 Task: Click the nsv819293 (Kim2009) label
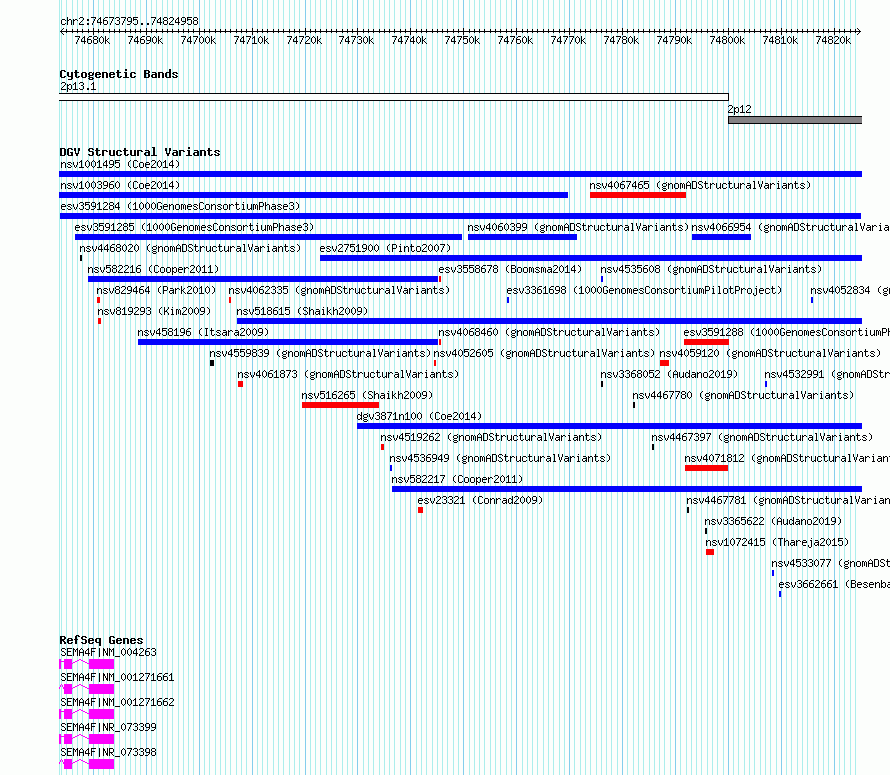tap(154, 312)
